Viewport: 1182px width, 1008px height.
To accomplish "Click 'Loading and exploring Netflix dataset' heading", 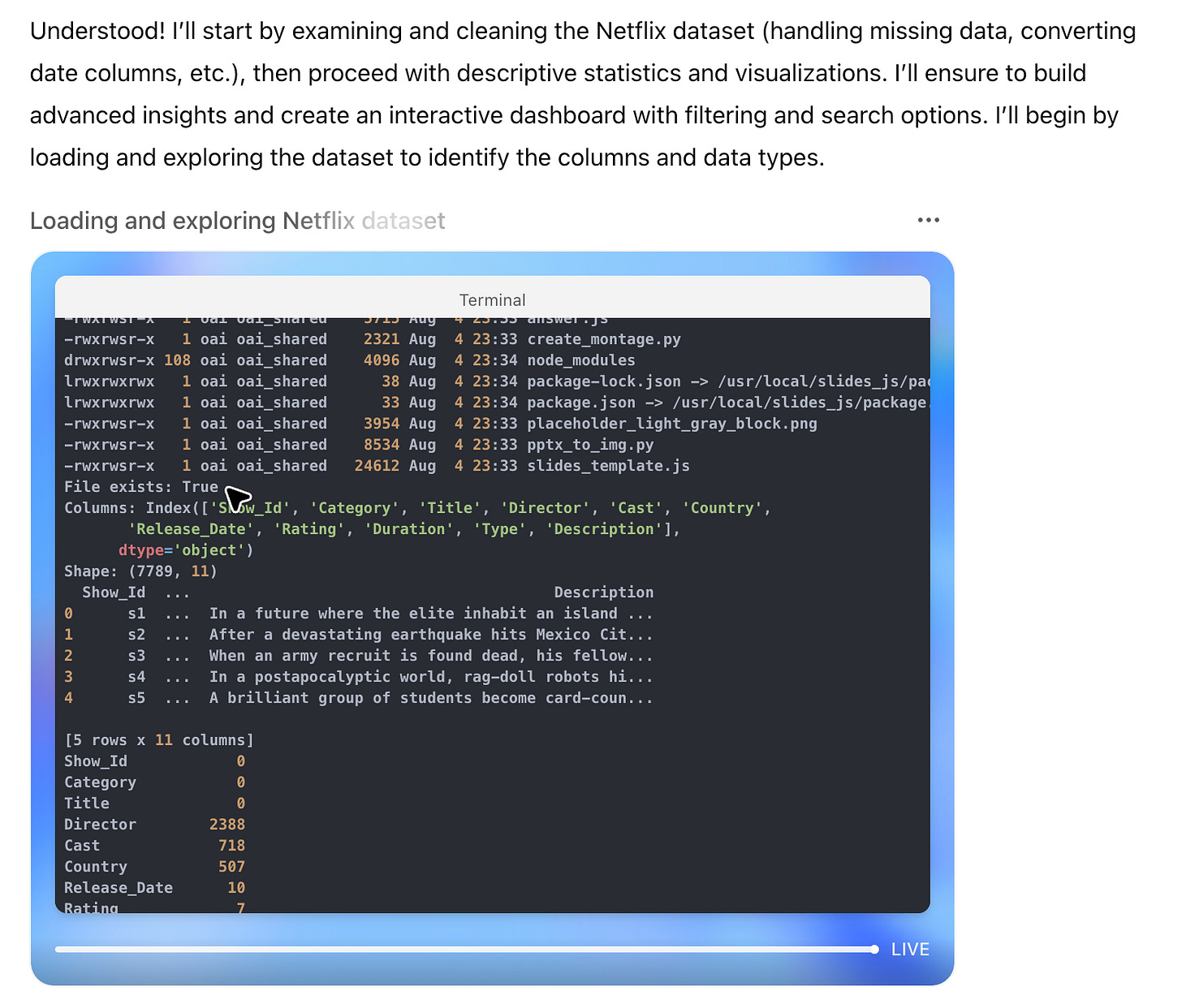I will (237, 221).
